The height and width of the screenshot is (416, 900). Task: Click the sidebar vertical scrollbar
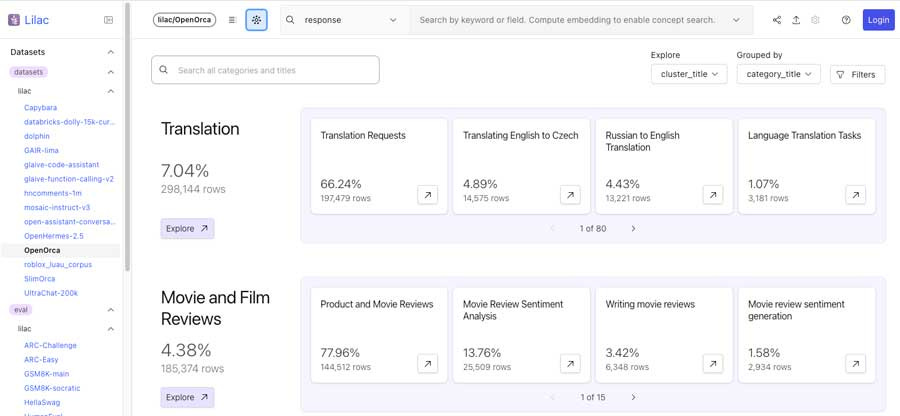127,137
